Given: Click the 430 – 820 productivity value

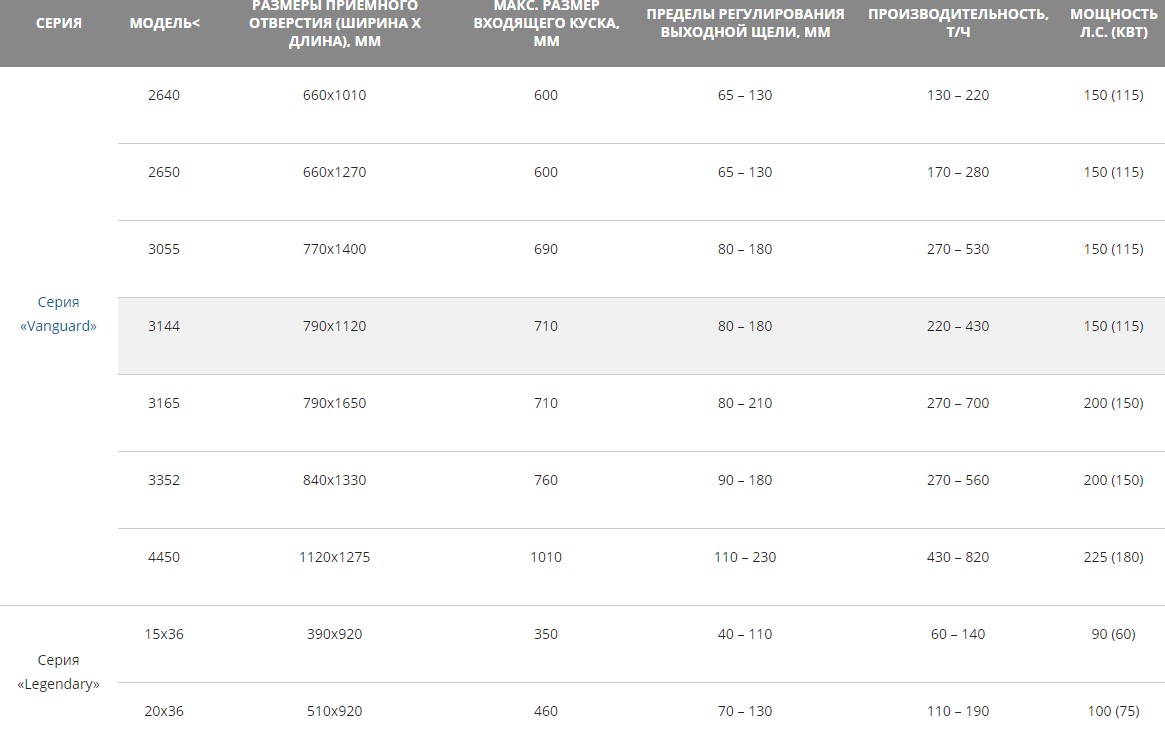Looking at the screenshot, I should click(958, 557).
